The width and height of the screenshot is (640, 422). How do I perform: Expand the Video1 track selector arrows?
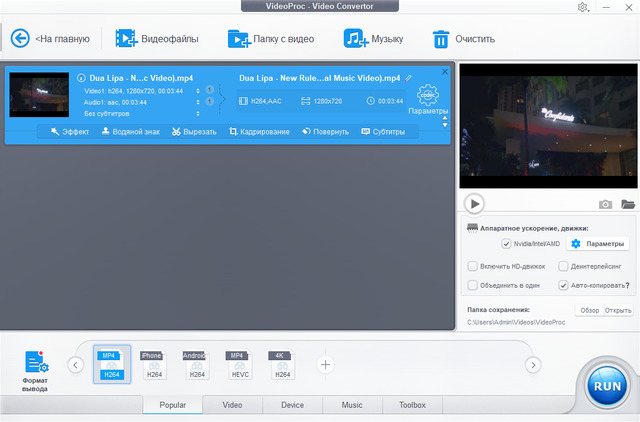197,90
